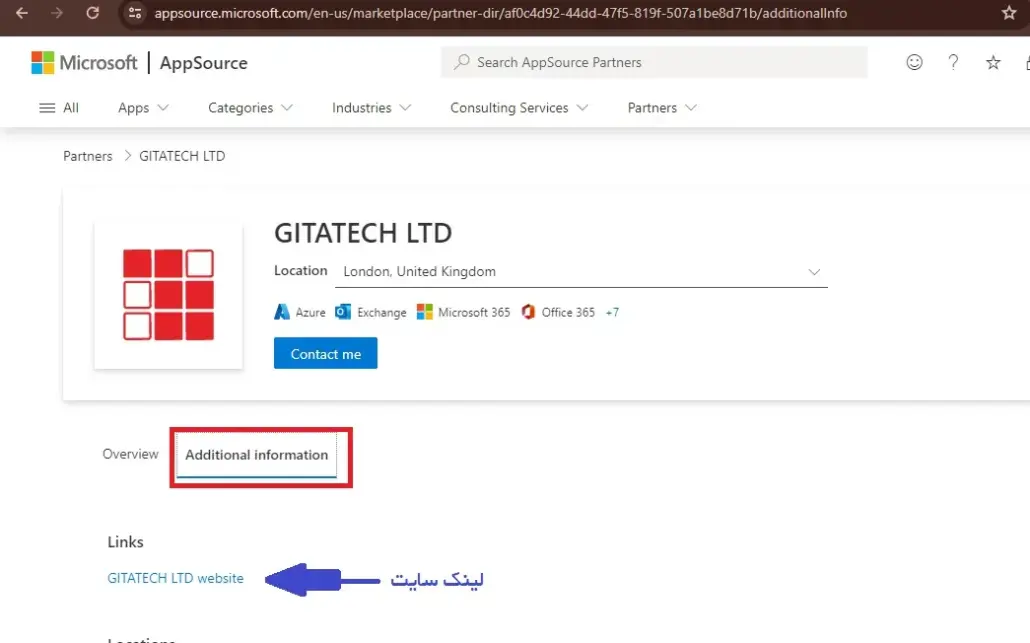Viewport: 1030px width, 643px height.
Task: Show the +7 more products
Action: tap(612, 313)
